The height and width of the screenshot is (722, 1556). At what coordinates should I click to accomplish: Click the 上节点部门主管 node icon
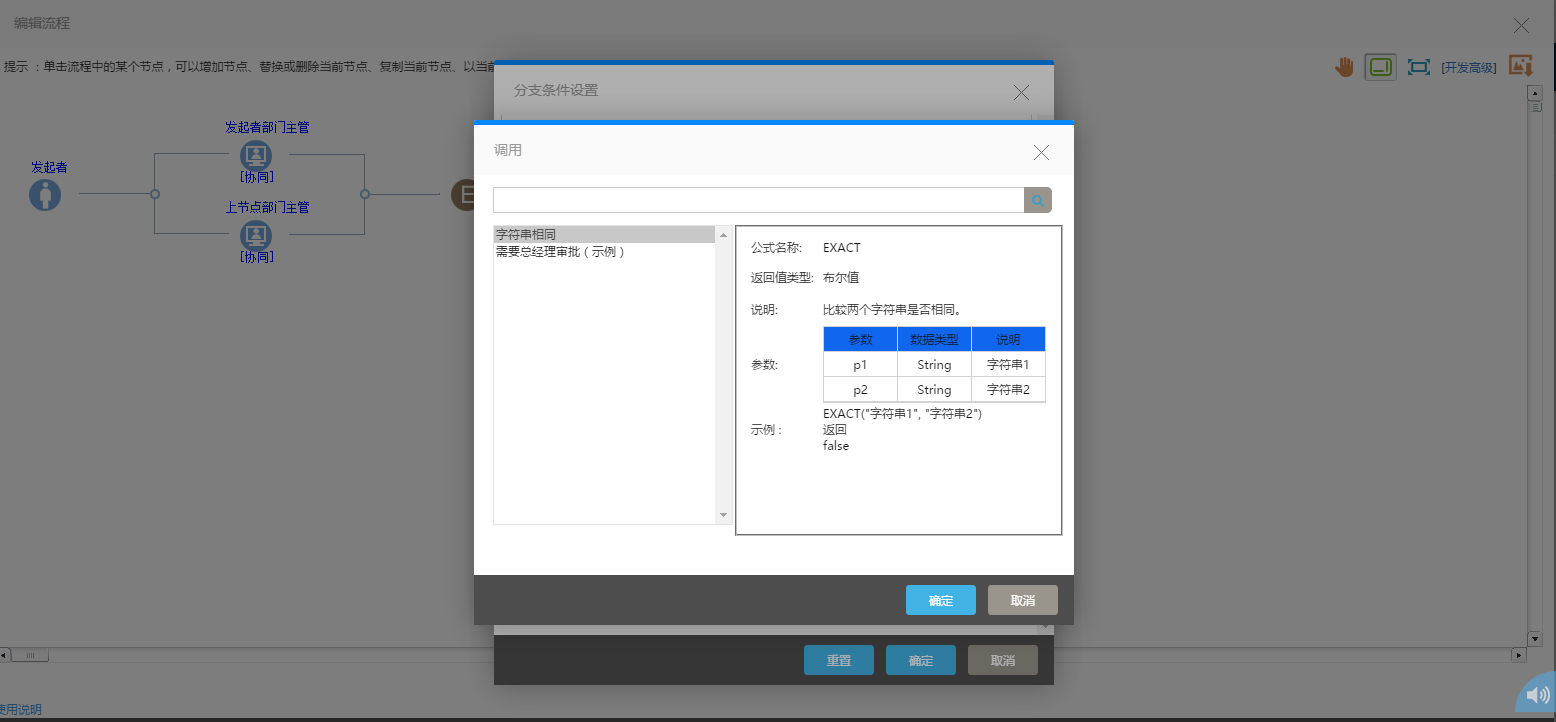pyautogui.click(x=256, y=235)
